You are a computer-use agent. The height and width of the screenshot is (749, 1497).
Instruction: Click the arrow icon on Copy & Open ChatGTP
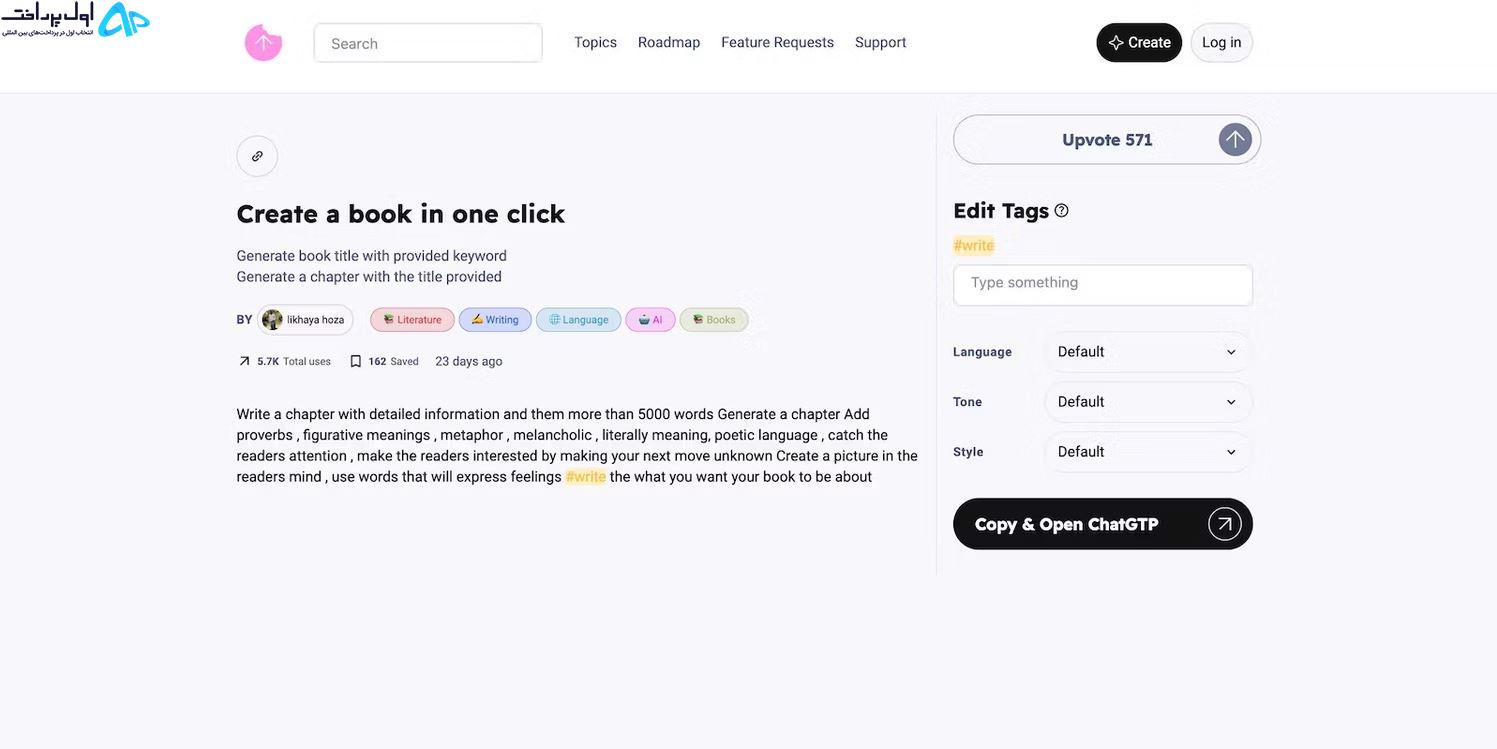coord(1224,524)
